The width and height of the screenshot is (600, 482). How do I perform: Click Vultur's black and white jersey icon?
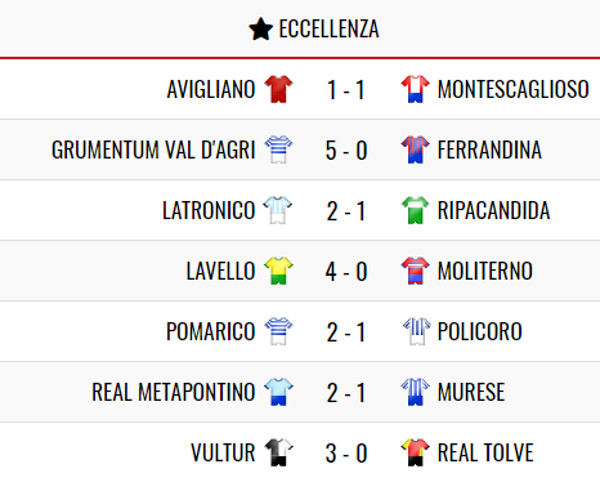pos(278,453)
